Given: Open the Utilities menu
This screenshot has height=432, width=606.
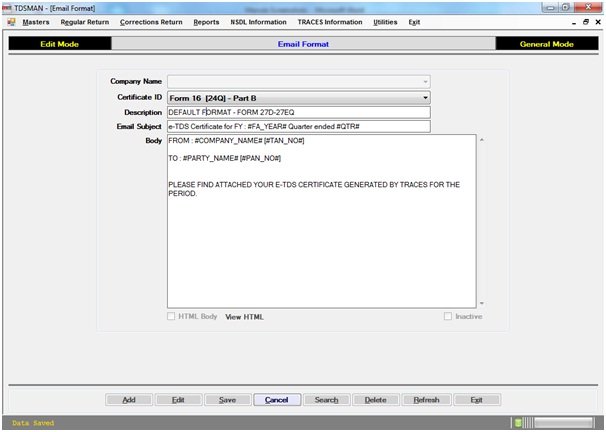Looking at the screenshot, I should pos(385,22).
